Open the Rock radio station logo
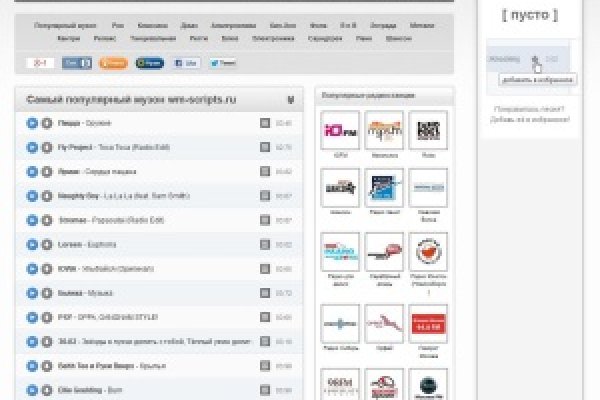This screenshot has height=400, width=600. (428, 130)
